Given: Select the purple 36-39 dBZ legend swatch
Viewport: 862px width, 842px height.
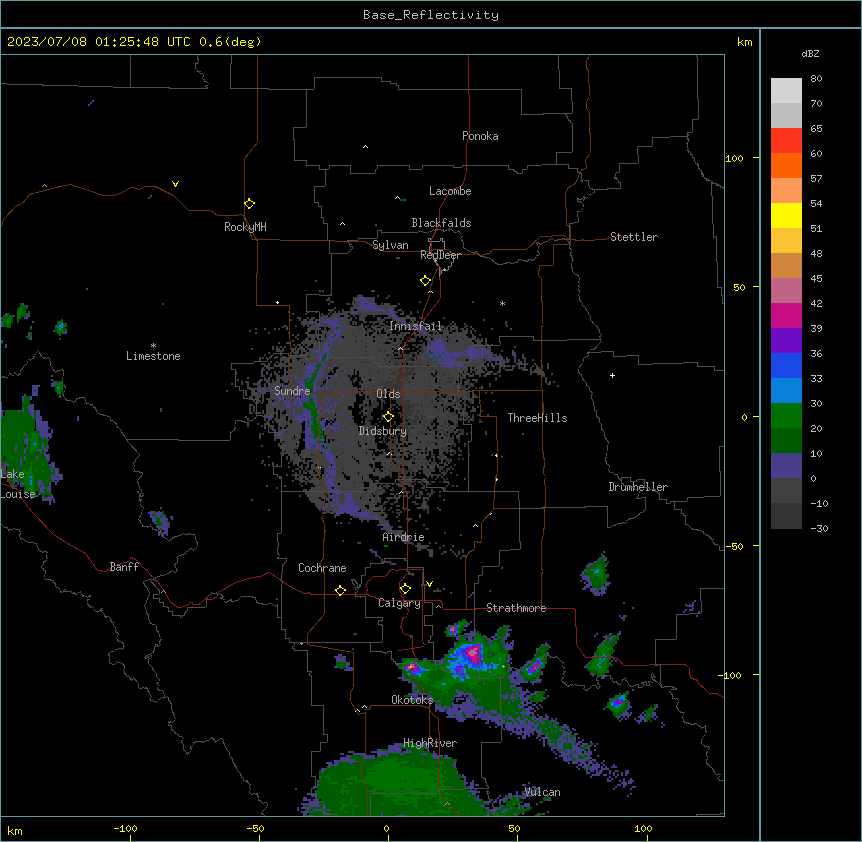Looking at the screenshot, I should click(786, 341).
